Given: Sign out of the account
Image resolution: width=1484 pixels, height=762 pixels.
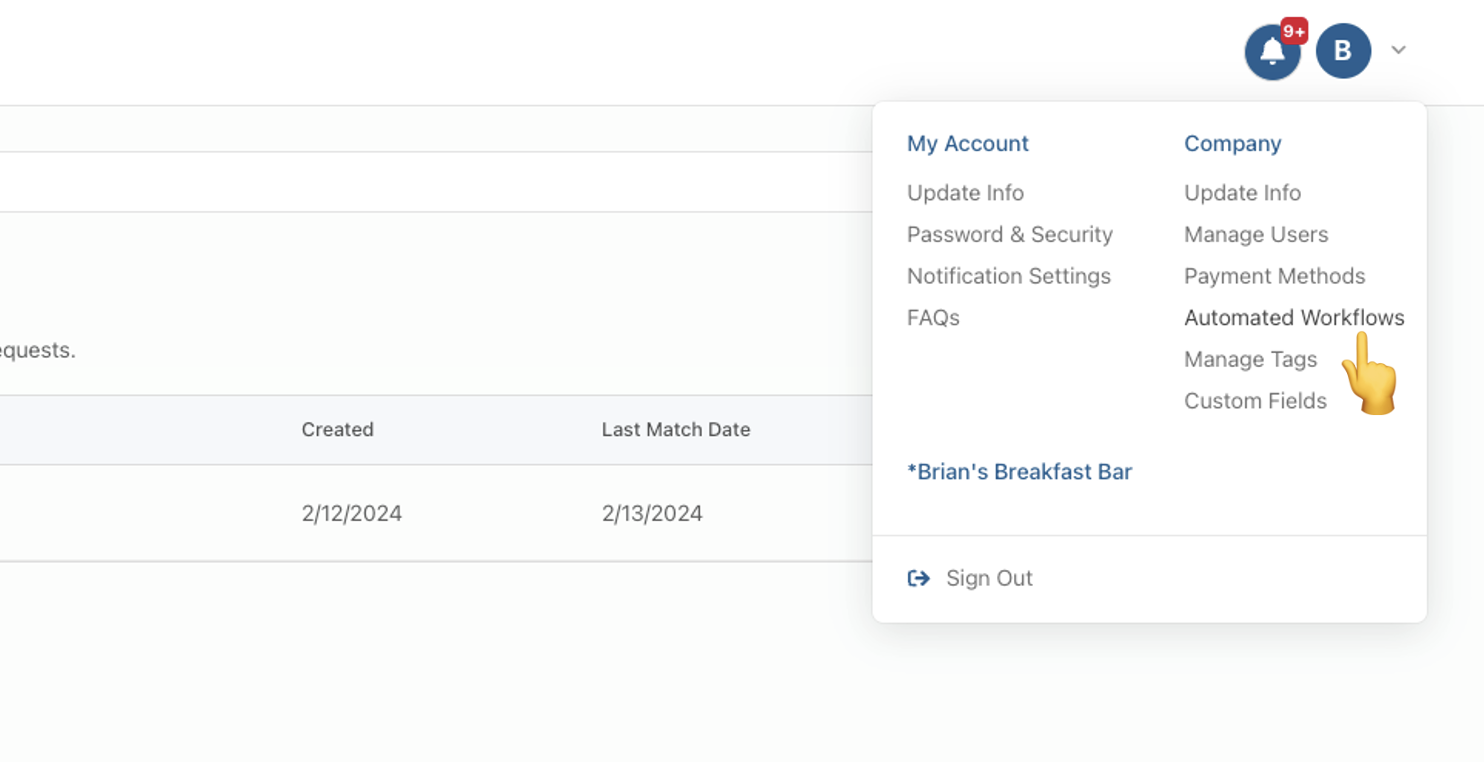Looking at the screenshot, I should [x=989, y=578].
